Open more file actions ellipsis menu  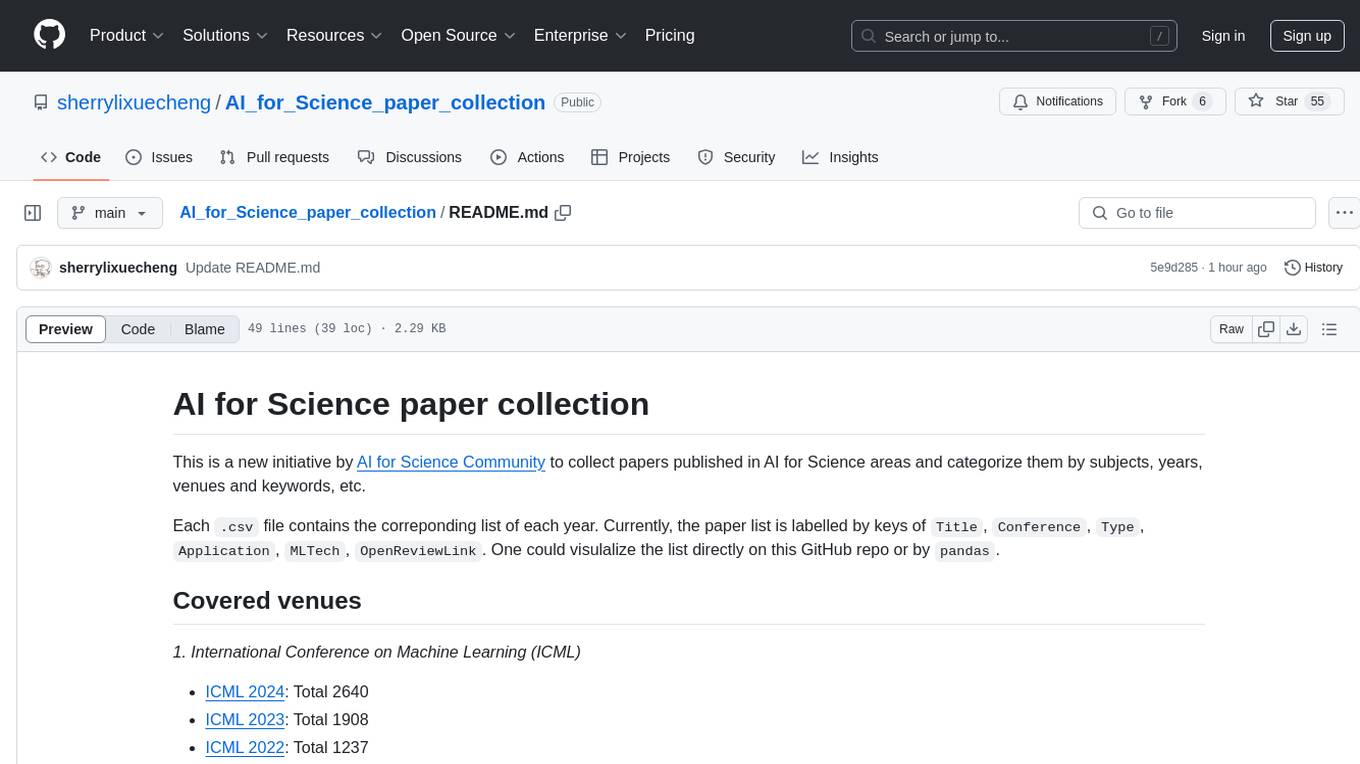[x=1344, y=213]
